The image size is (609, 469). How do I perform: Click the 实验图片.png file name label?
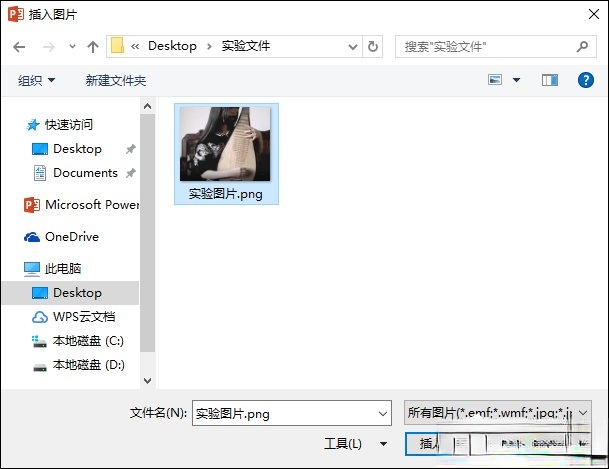click(226, 194)
